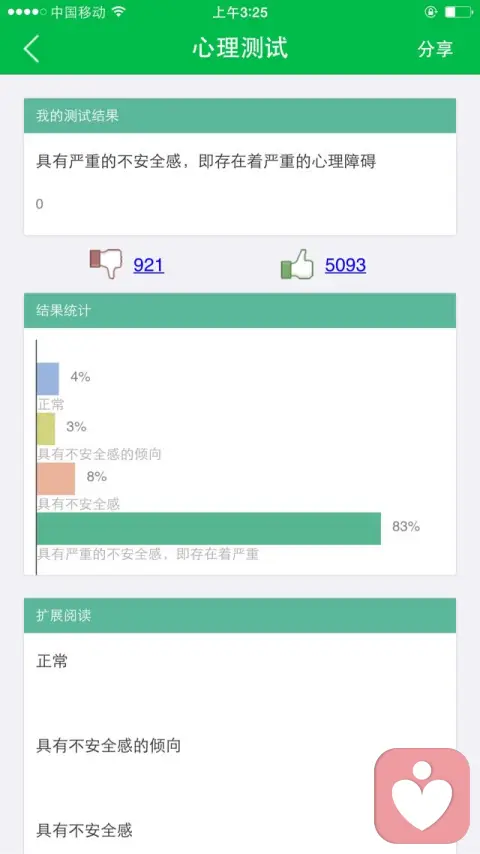480x854 pixels.
Task: Tap the 扩展阅读 section header
Action: coord(240,615)
